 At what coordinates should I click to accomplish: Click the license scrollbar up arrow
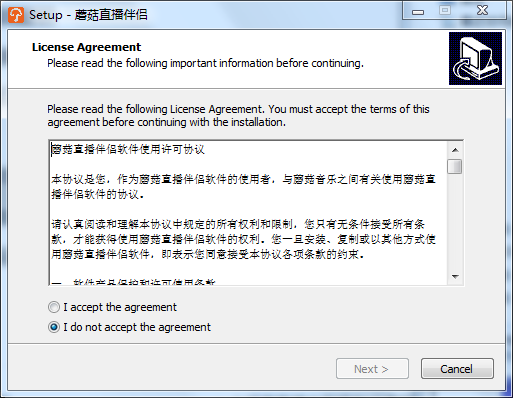(455, 150)
